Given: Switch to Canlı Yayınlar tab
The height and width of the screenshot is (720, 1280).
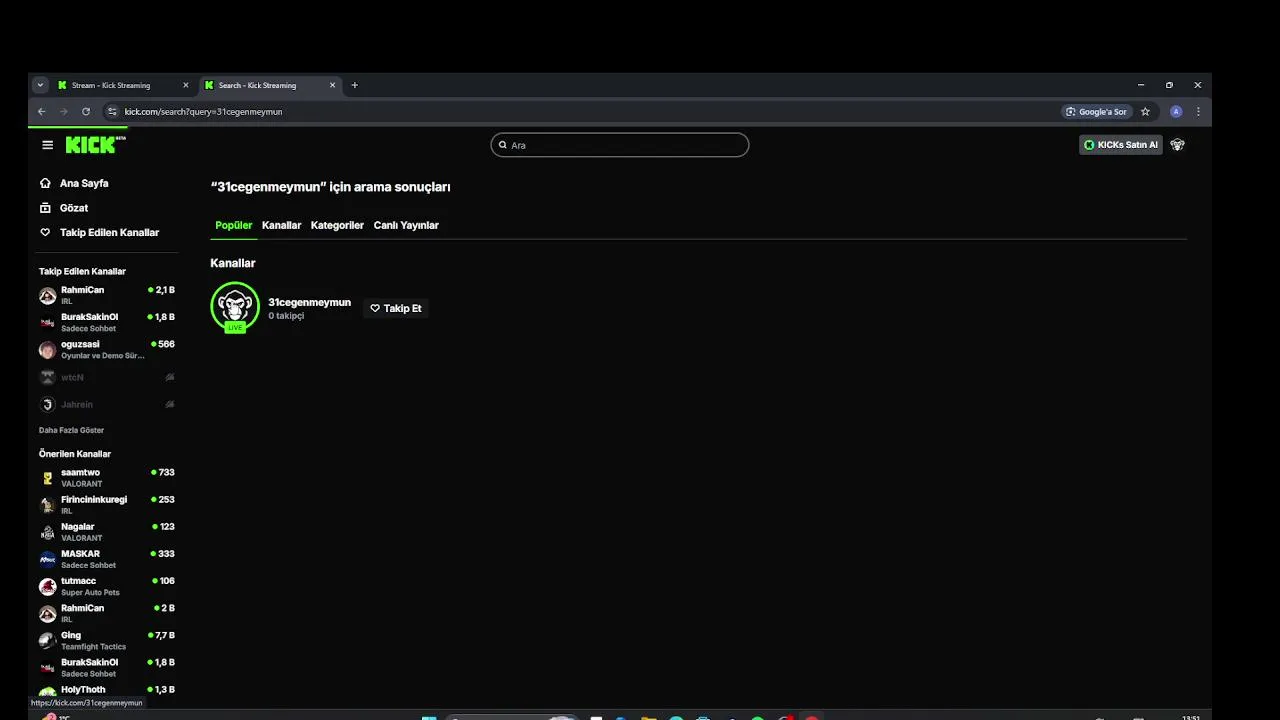Looking at the screenshot, I should [x=406, y=225].
